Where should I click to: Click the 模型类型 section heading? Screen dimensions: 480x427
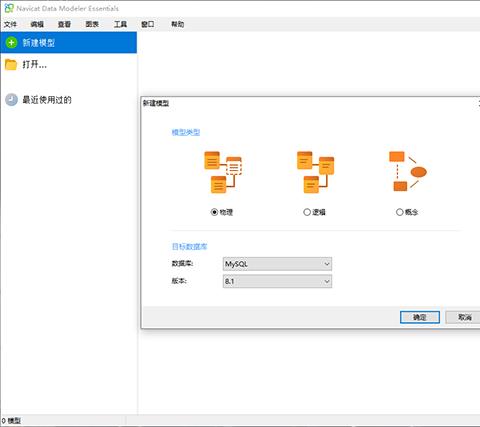pos(186,132)
